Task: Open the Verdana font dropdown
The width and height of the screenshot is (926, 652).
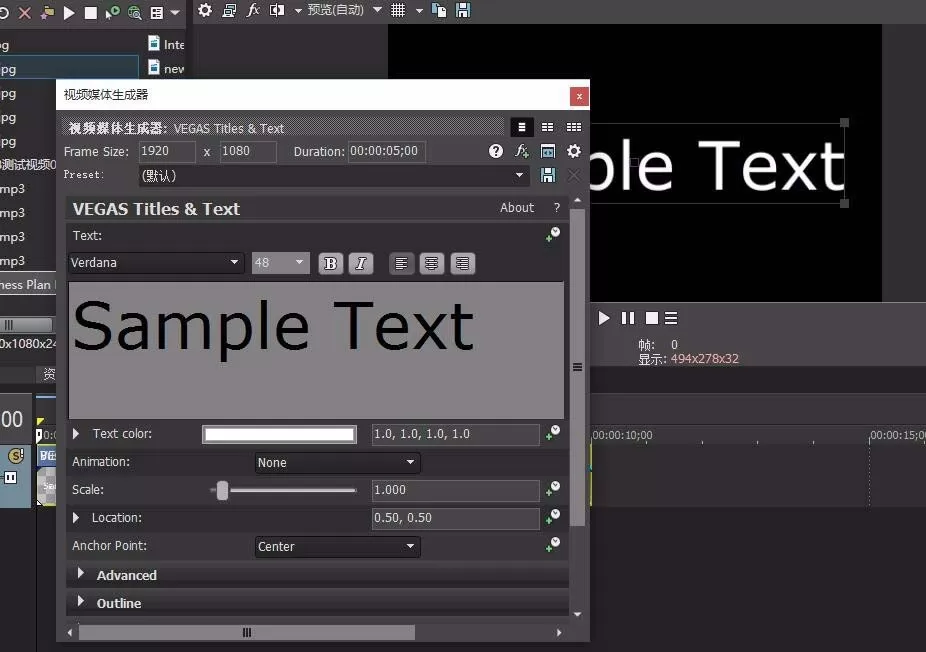Action: click(155, 263)
